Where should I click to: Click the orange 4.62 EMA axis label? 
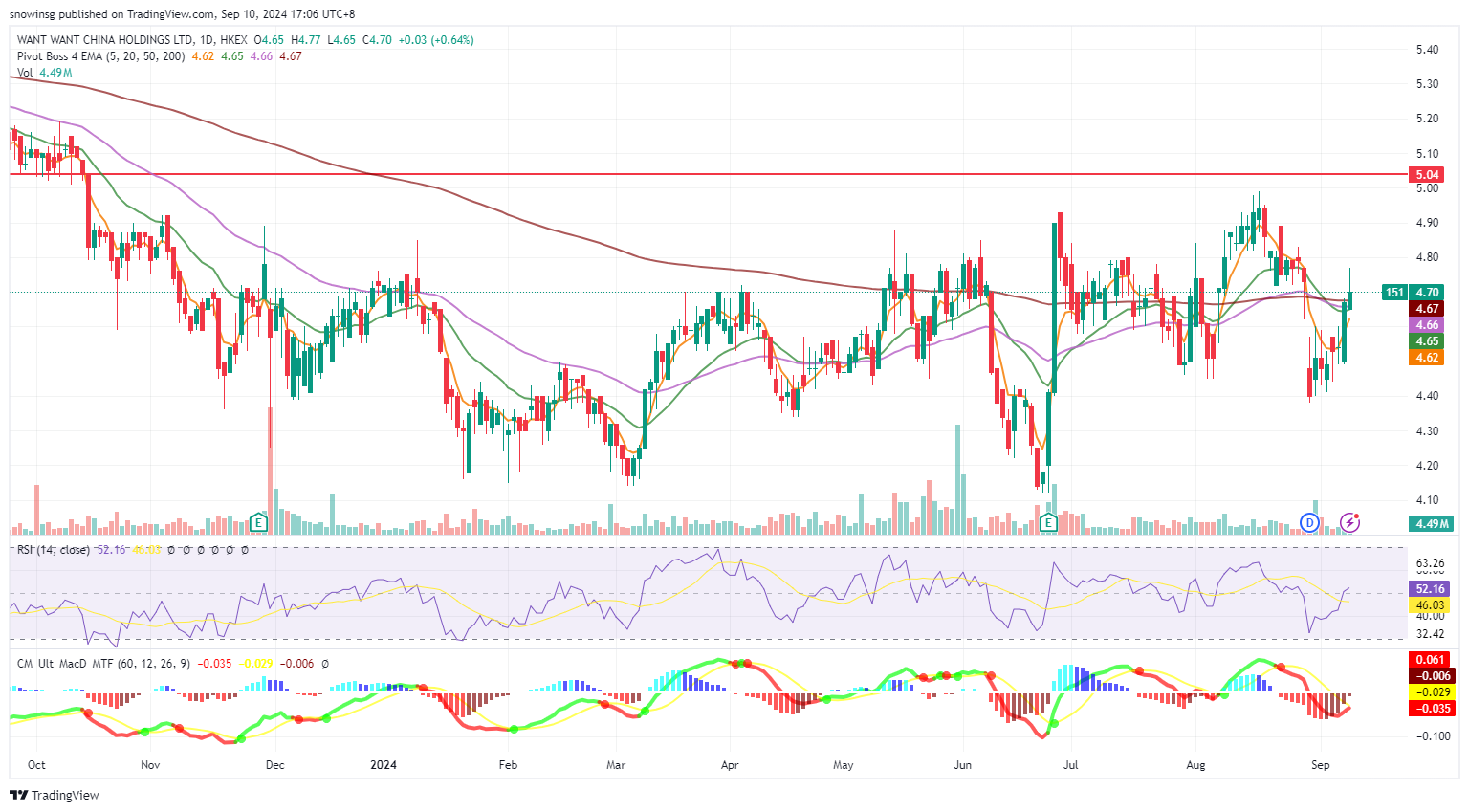click(1428, 358)
